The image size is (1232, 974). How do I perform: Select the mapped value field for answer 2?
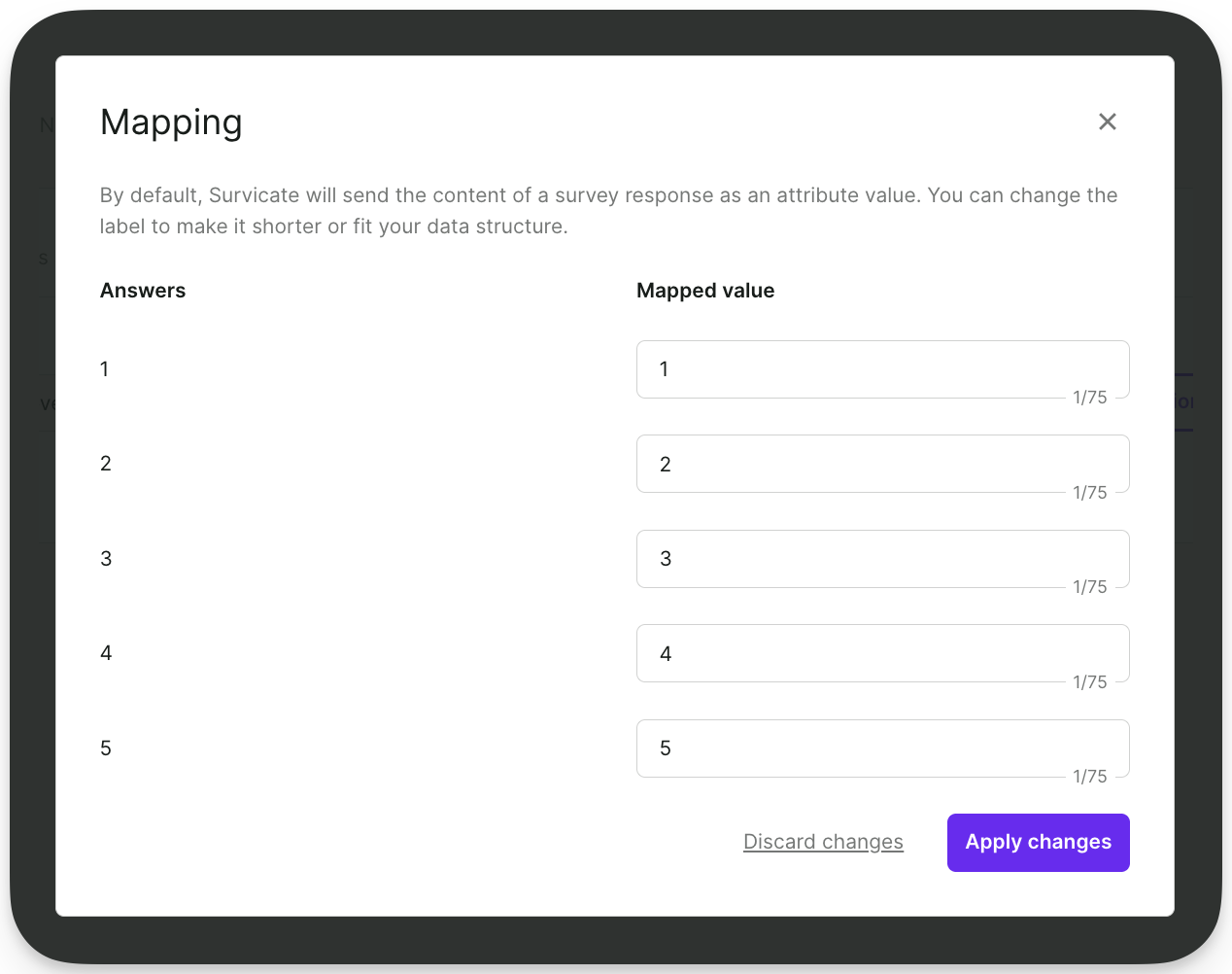[x=882, y=464]
